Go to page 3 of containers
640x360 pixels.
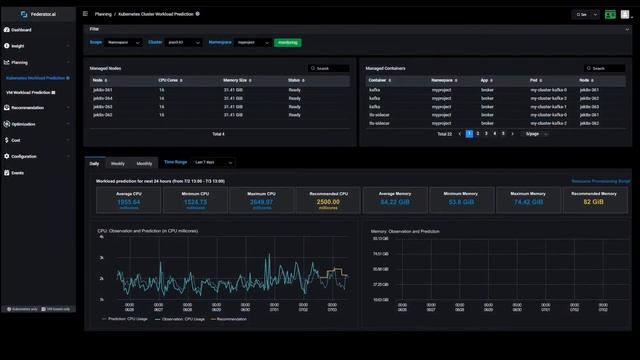486,134
